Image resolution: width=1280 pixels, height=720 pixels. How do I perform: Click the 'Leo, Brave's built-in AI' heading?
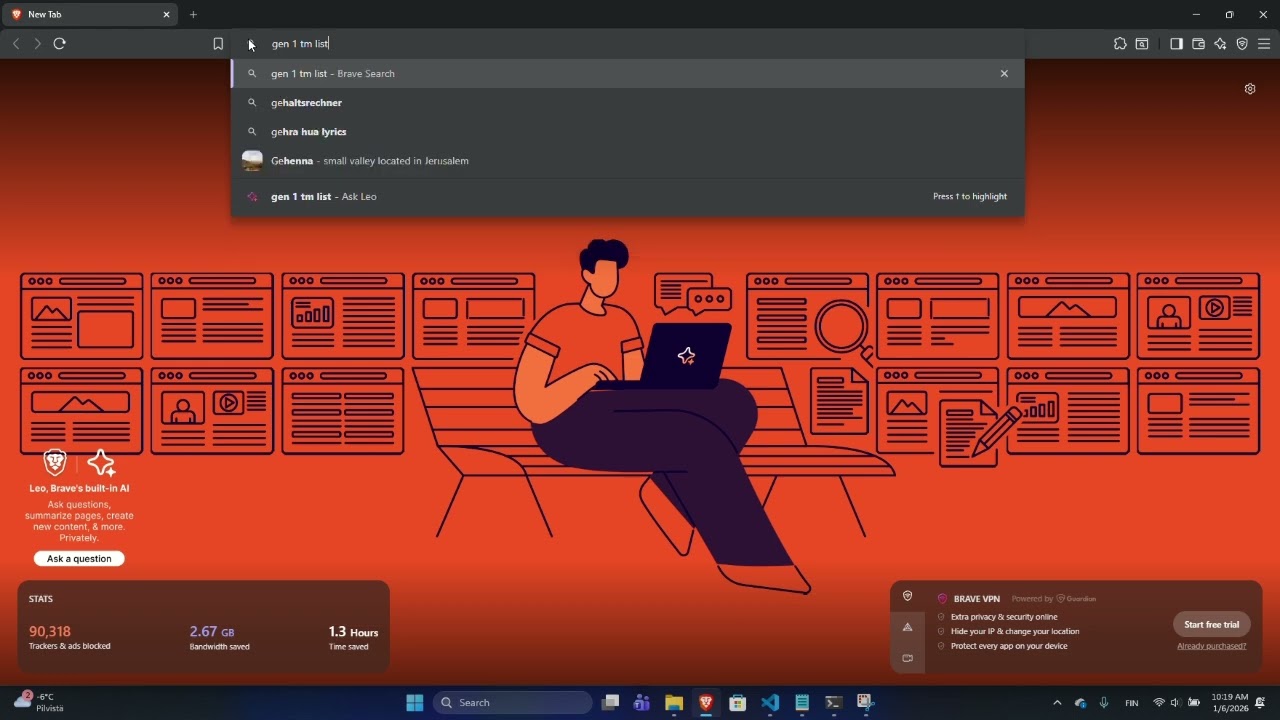79,488
